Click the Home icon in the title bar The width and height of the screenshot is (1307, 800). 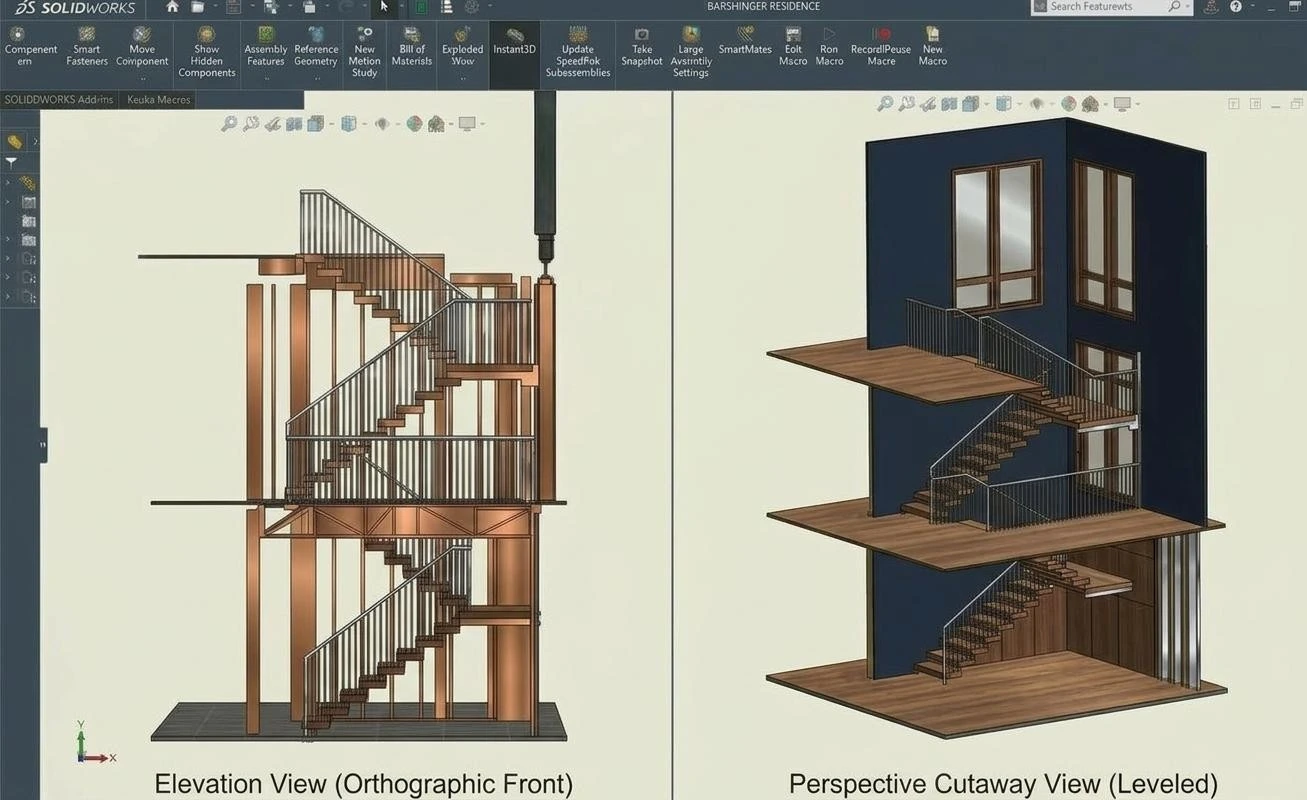(172, 7)
